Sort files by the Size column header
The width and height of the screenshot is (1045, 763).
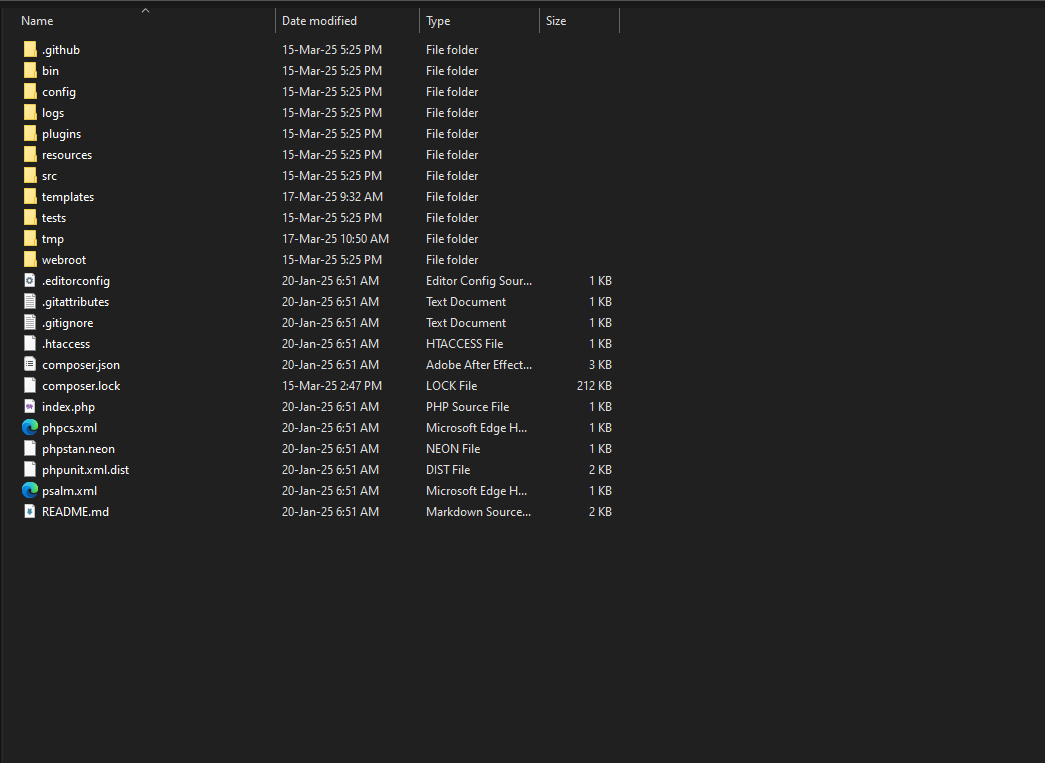(556, 21)
